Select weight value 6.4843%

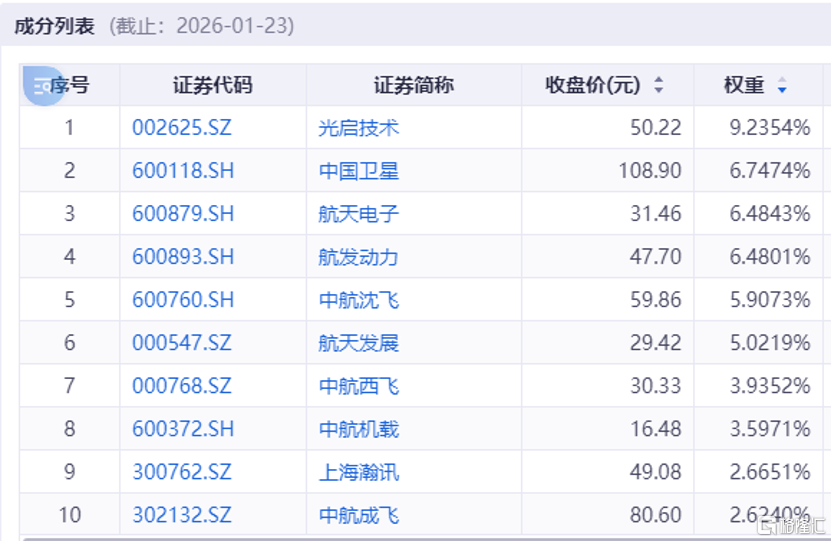pos(770,214)
